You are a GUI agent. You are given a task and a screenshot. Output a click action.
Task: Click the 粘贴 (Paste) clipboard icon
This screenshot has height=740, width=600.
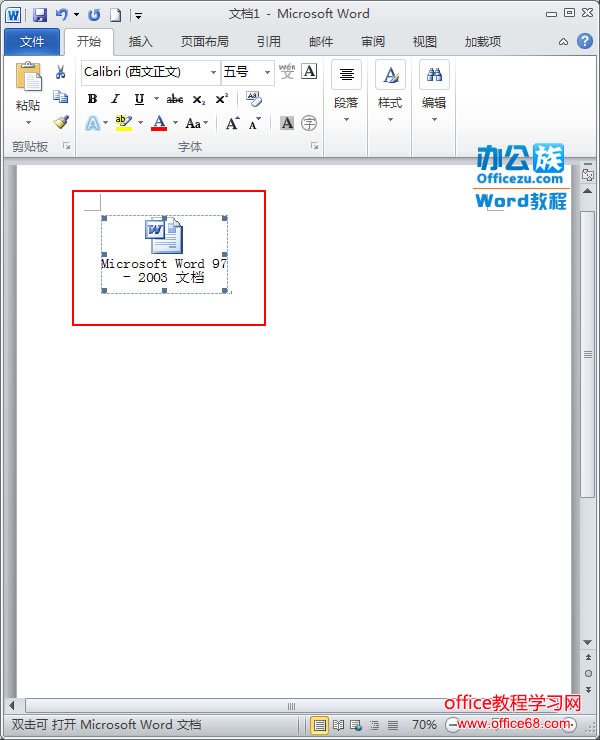click(x=28, y=76)
